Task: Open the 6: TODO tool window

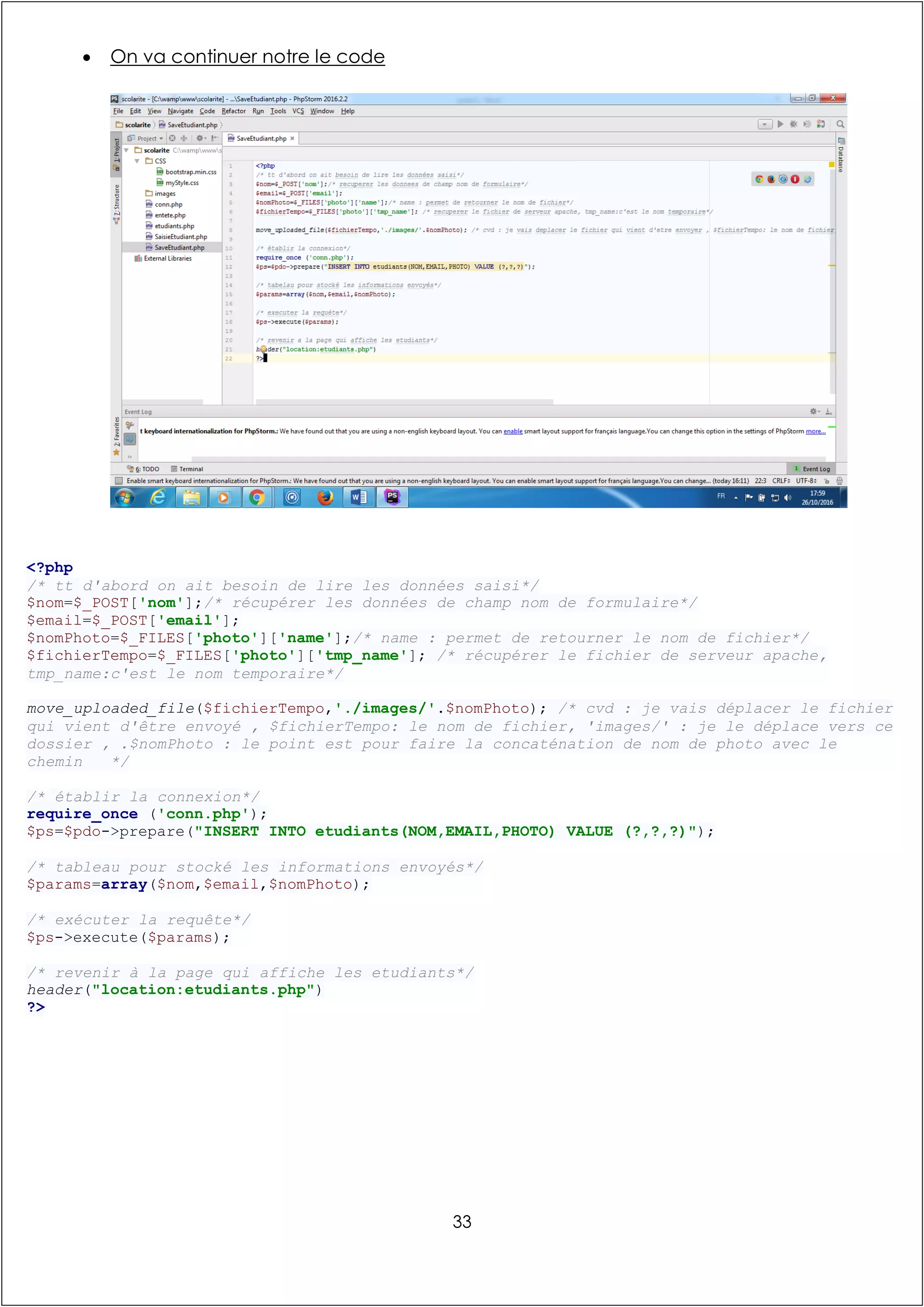Action: tap(143, 469)
